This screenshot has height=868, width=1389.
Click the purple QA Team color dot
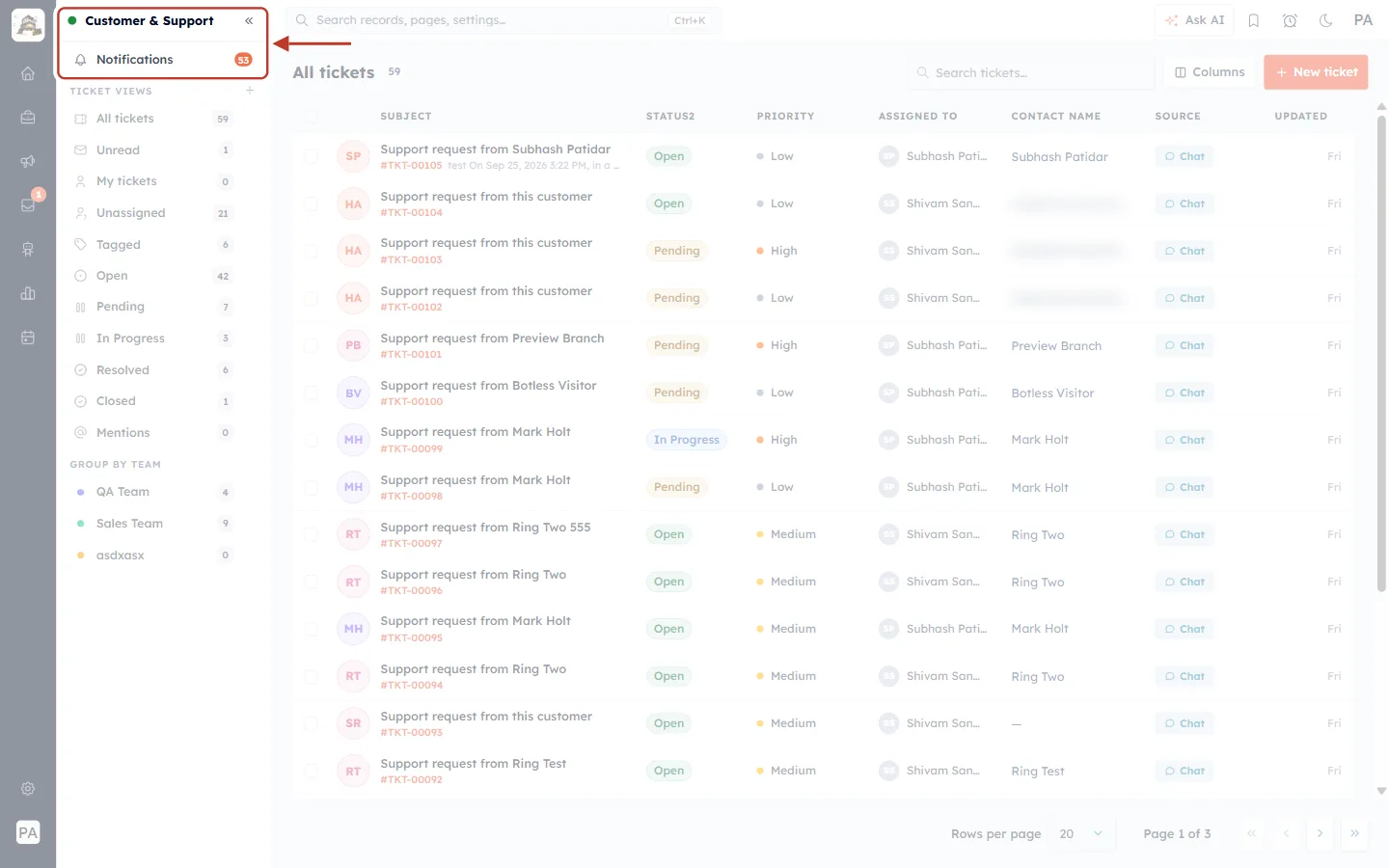(80, 492)
